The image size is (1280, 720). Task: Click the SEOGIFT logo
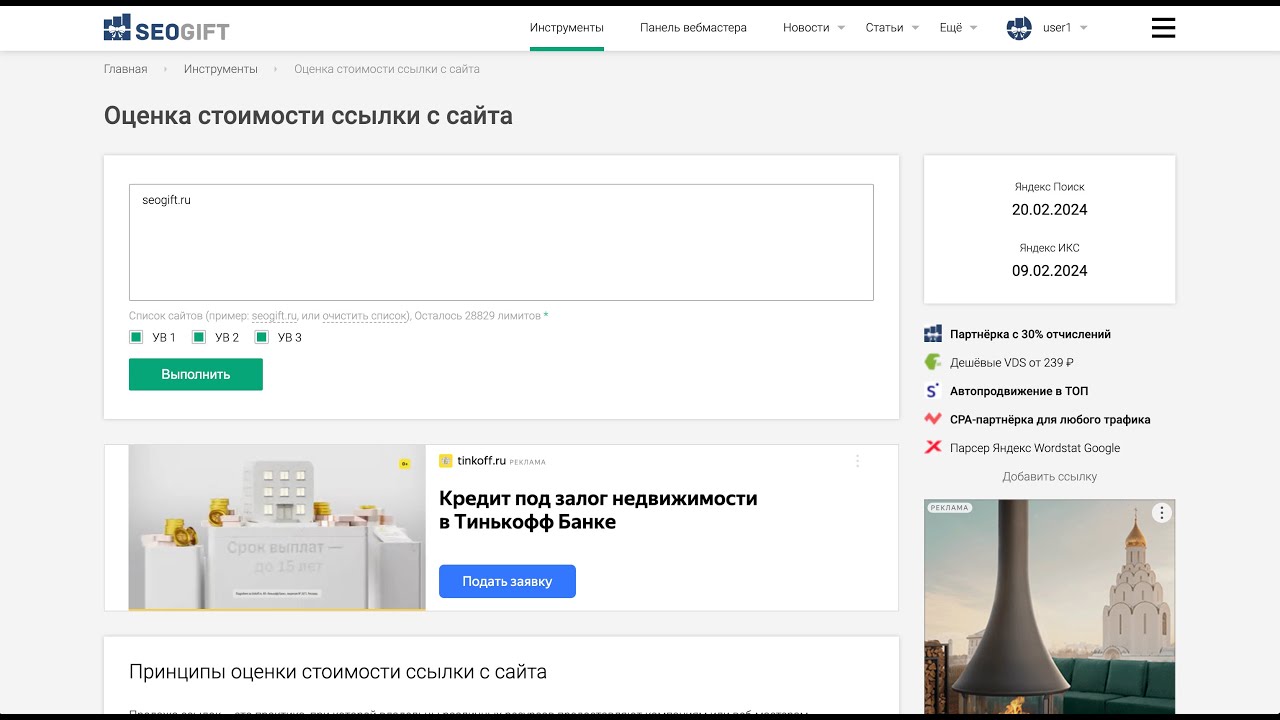(166, 28)
